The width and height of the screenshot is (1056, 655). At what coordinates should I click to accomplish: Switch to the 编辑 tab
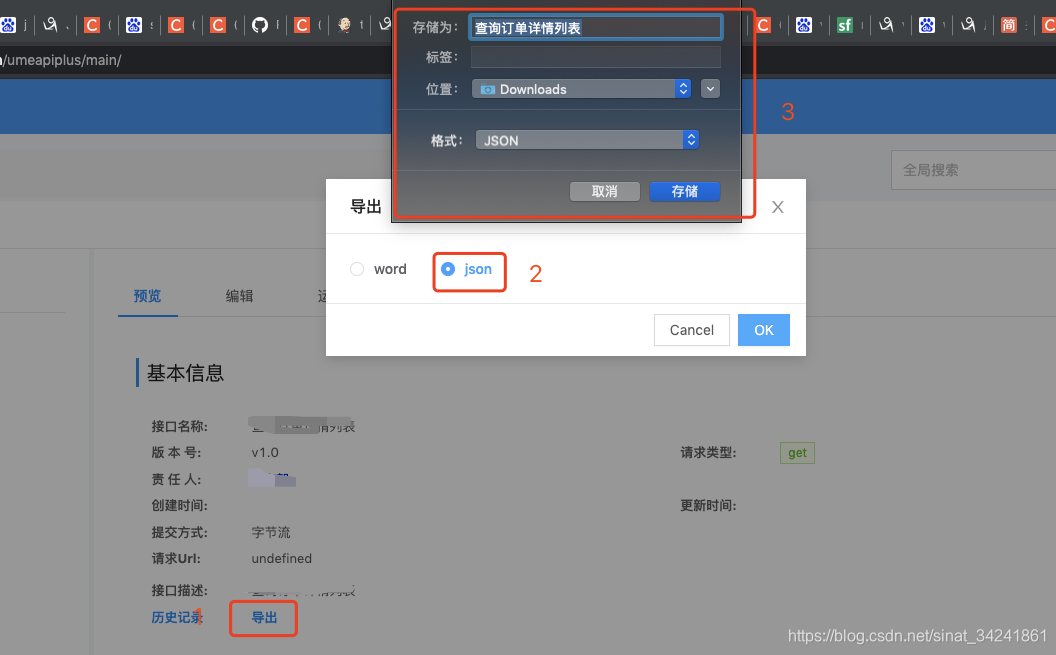point(239,296)
